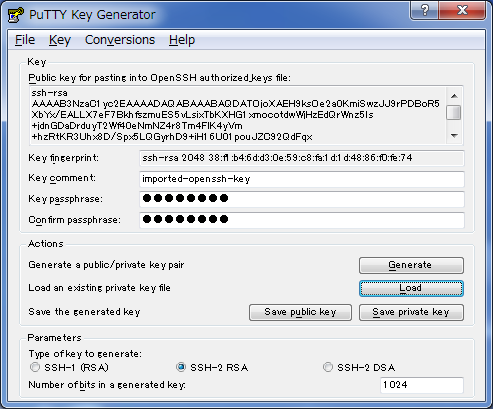Click the PuTTY Key Generator title icon
Viewport: 493px width, 409px height.
coord(15,15)
